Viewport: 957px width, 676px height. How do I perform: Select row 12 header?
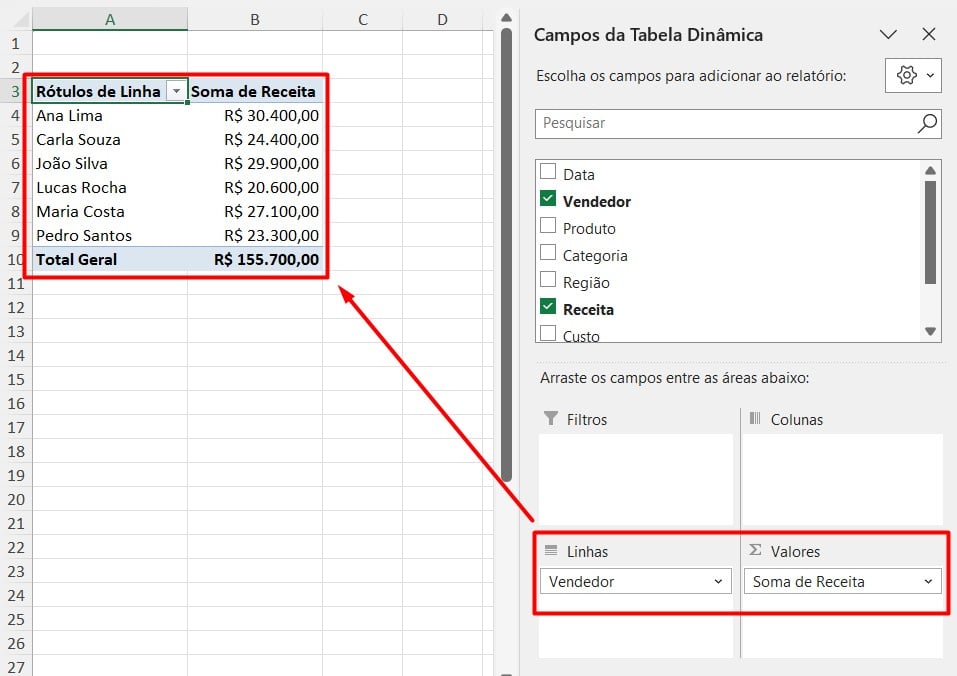(15, 307)
